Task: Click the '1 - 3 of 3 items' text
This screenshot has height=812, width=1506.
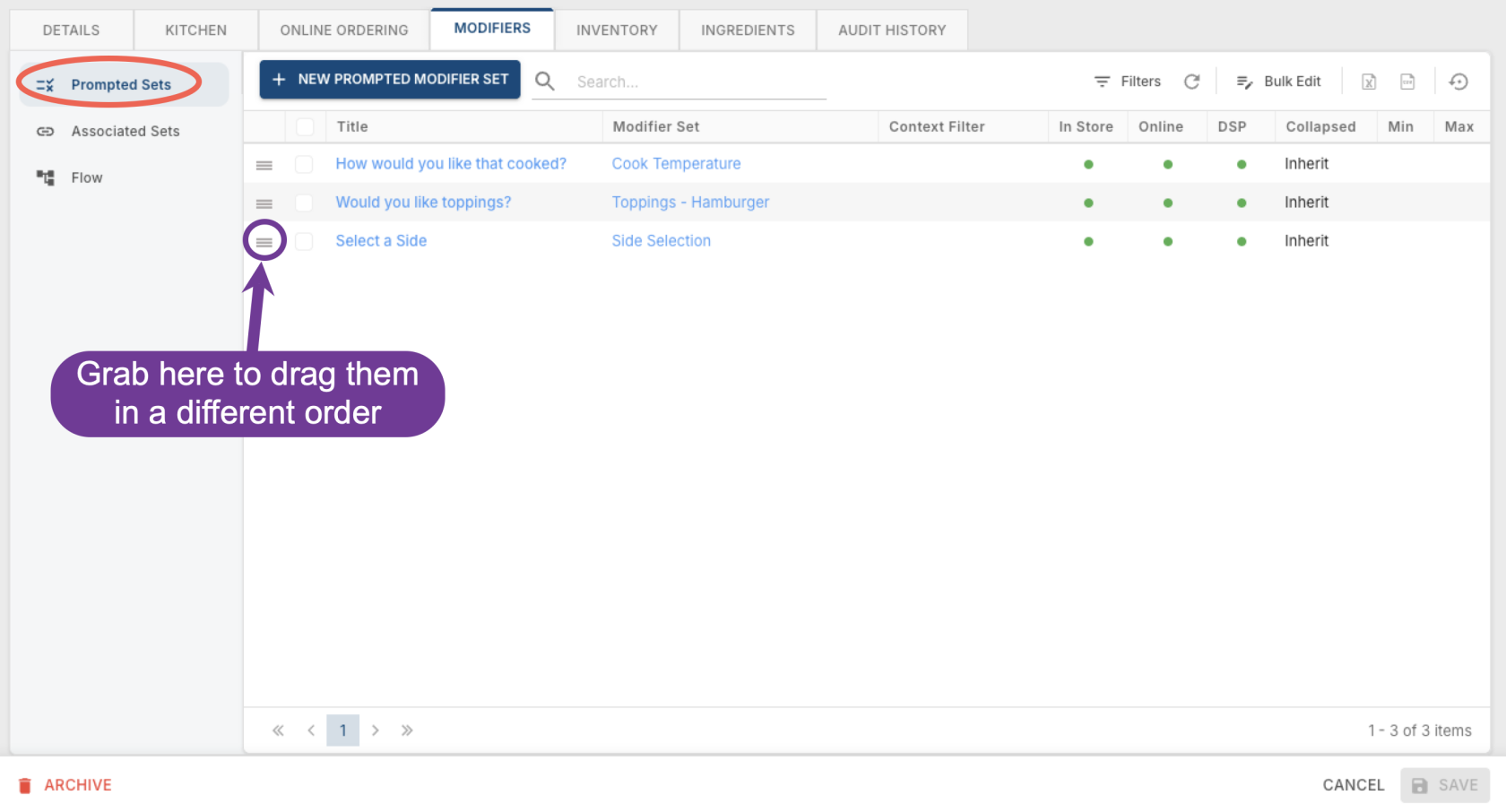Action: coord(1420,730)
